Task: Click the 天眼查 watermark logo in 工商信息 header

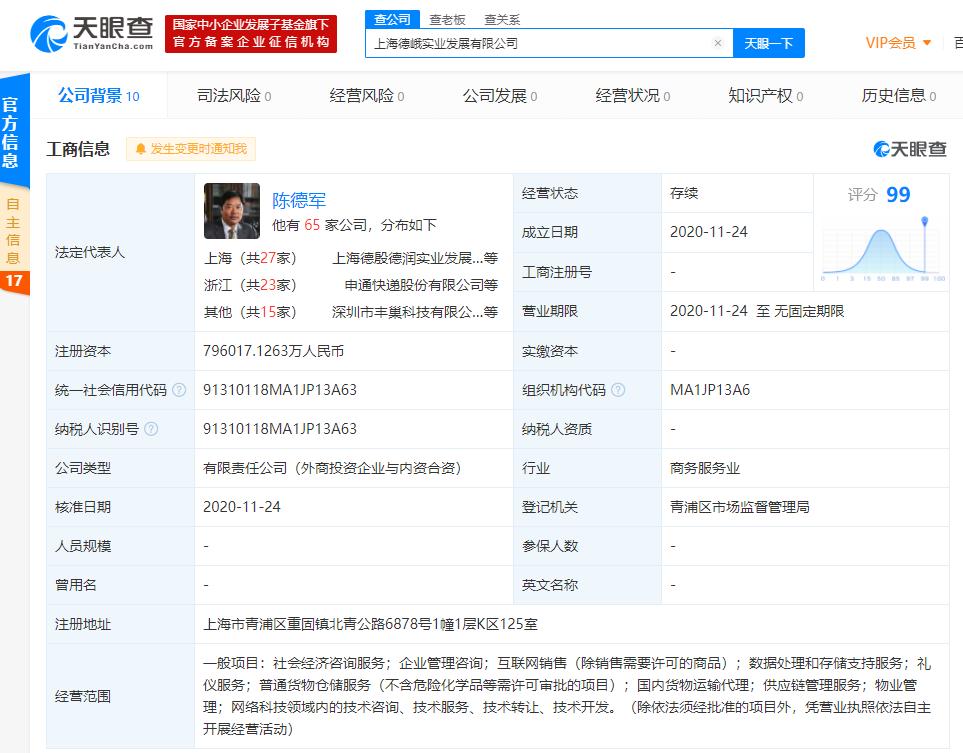Action: (x=909, y=149)
